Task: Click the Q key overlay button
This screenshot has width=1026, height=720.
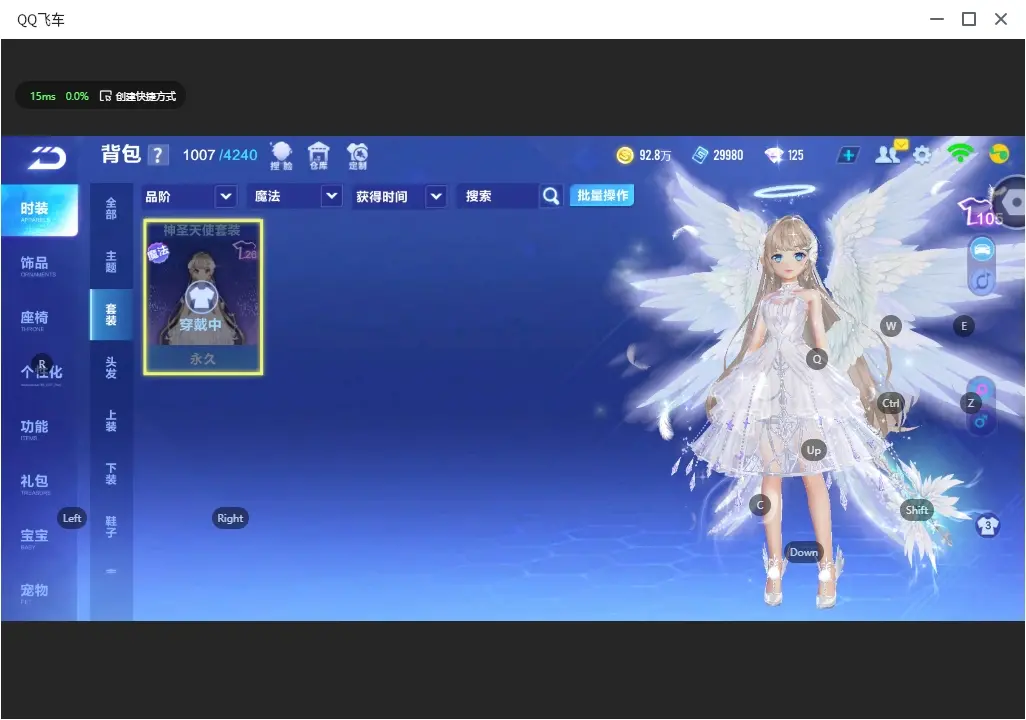Action: [817, 359]
